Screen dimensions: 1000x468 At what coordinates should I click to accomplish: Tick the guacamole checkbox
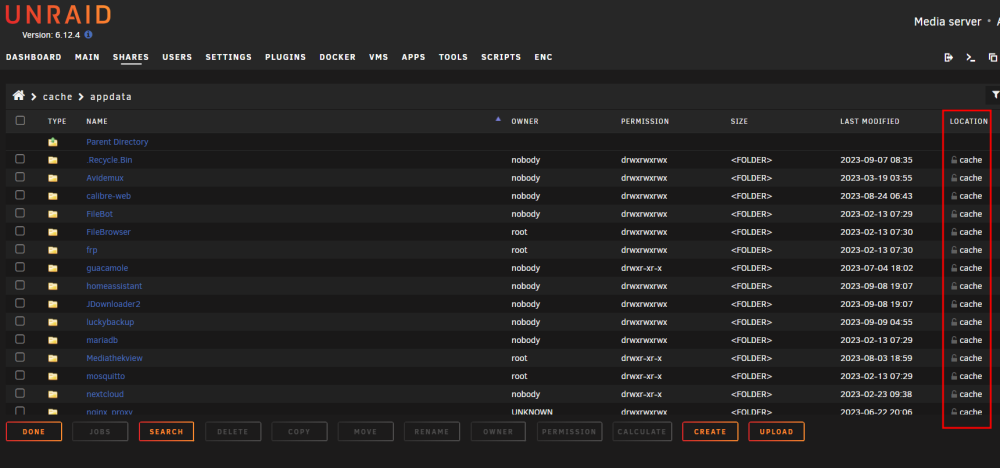[20, 267]
